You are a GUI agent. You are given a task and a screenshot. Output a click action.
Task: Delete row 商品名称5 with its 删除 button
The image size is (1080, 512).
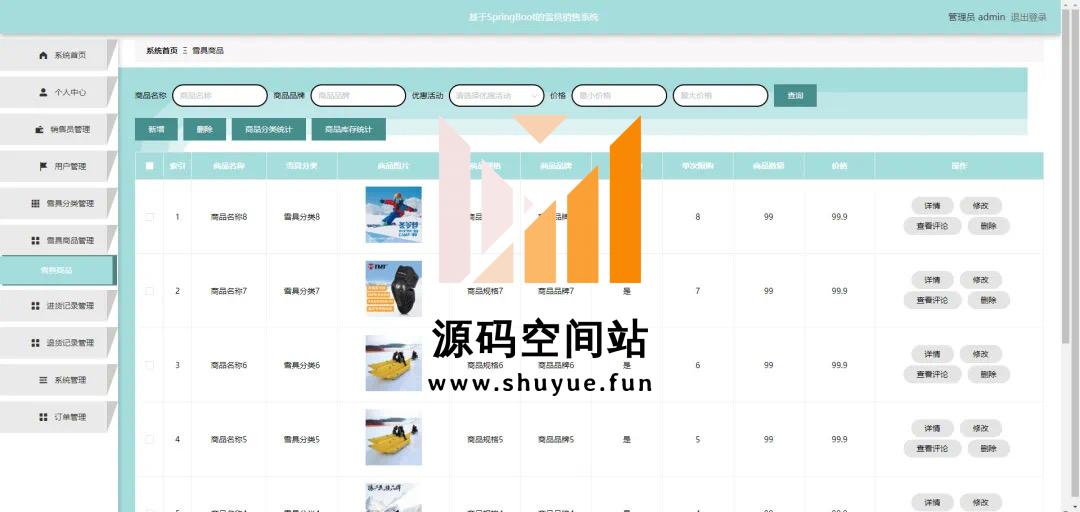point(988,449)
